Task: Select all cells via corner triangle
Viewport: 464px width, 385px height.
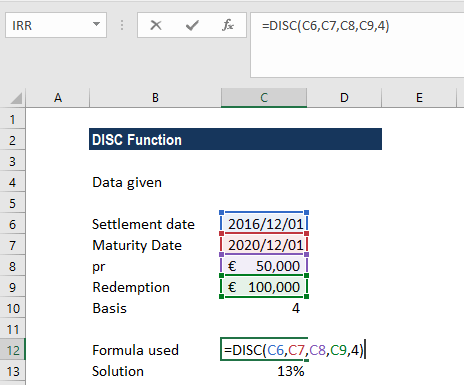Action: (x=16, y=98)
